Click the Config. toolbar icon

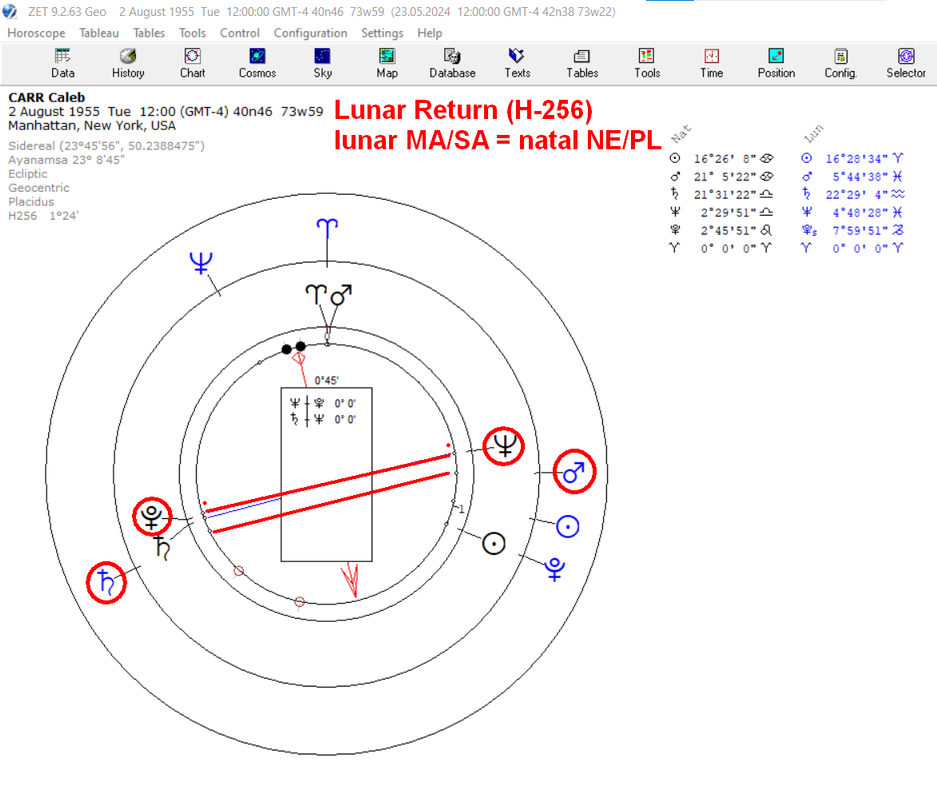[841, 63]
